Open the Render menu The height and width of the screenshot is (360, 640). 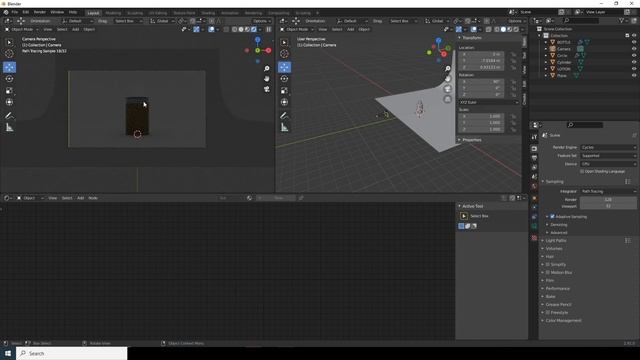40,12
